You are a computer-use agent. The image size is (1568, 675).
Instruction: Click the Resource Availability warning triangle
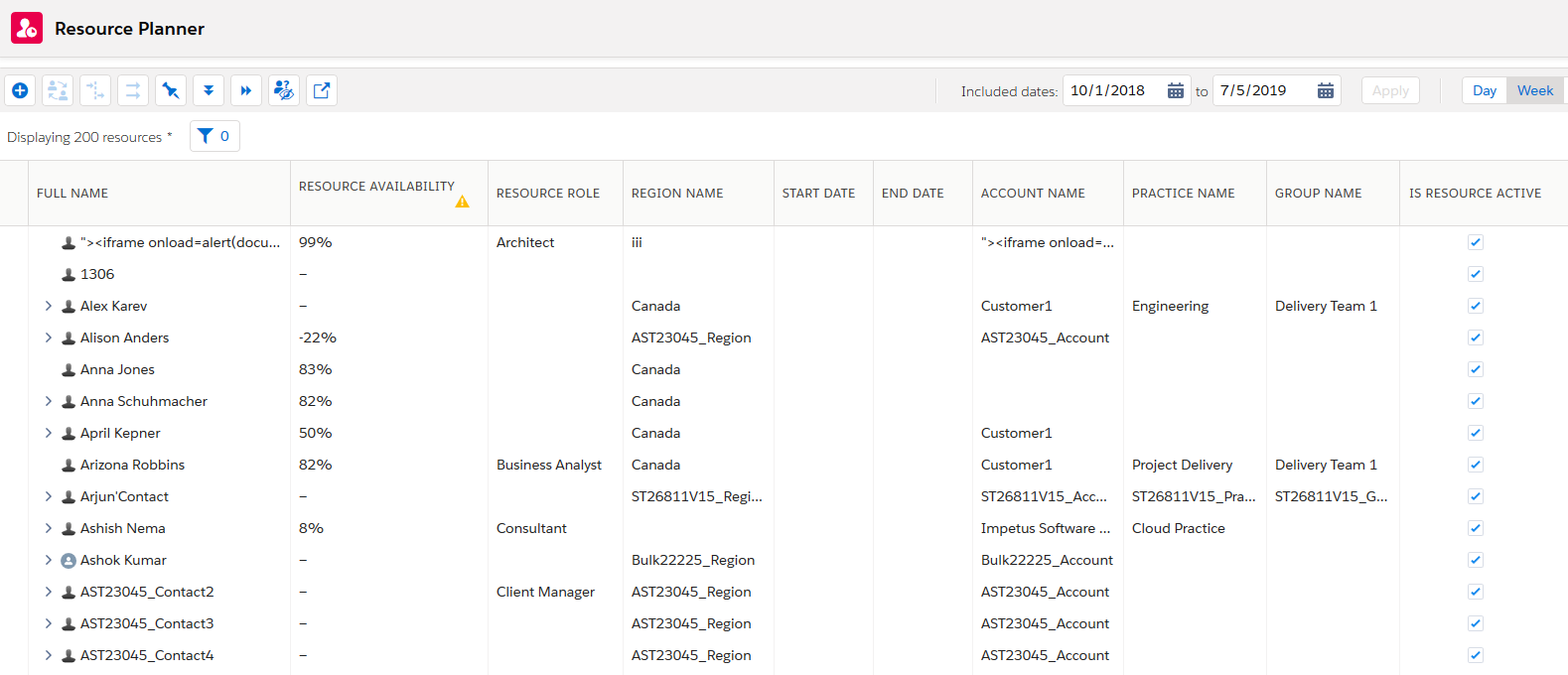pos(462,202)
